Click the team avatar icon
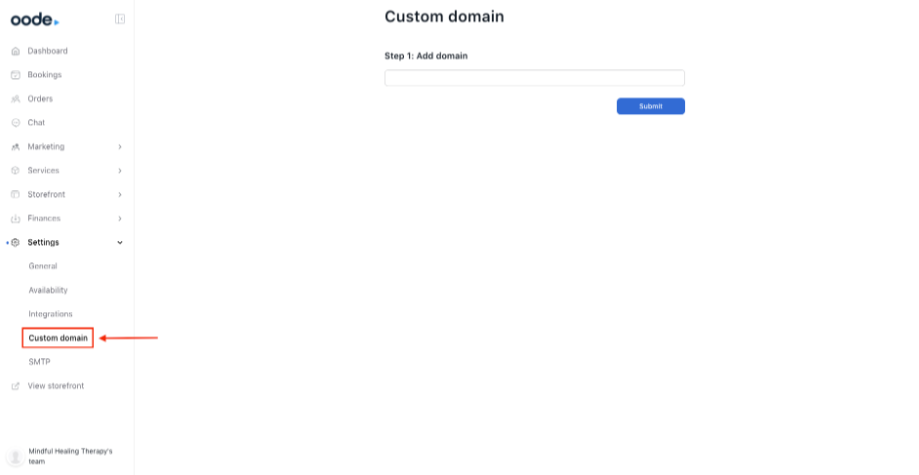919x475 pixels. (15, 456)
